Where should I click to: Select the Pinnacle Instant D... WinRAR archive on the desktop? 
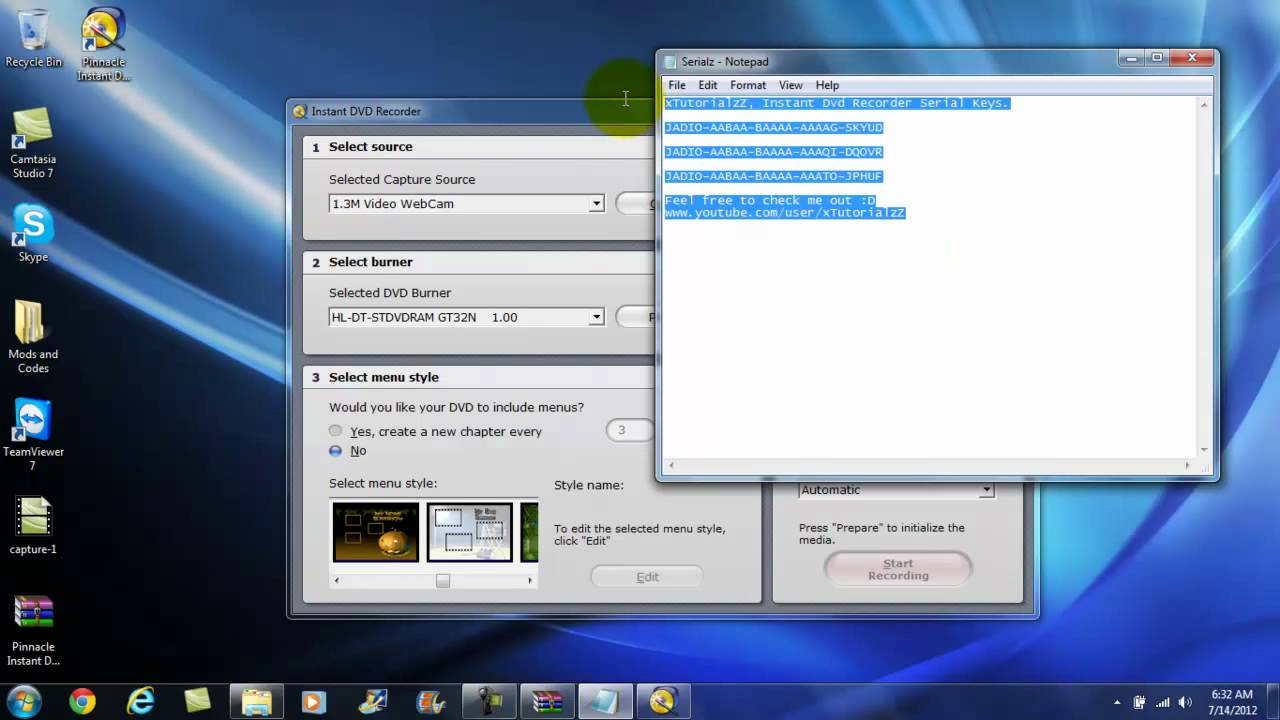pyautogui.click(x=33, y=630)
